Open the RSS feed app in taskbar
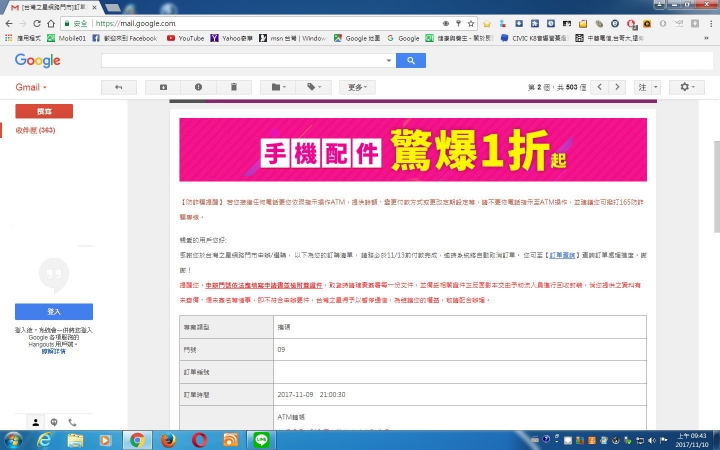The width and height of the screenshot is (720, 450). click(x=231, y=440)
